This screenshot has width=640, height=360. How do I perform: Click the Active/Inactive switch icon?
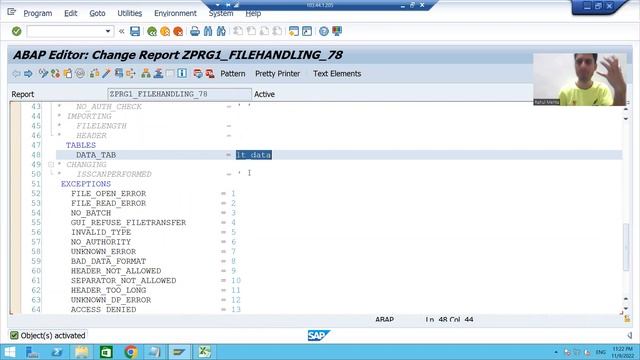coord(56,73)
